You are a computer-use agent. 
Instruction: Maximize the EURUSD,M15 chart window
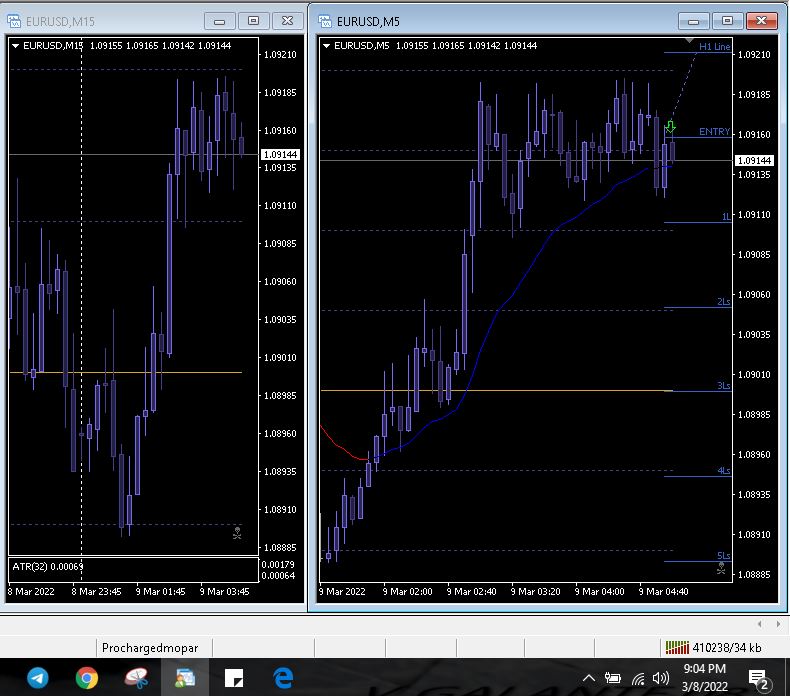(254, 20)
